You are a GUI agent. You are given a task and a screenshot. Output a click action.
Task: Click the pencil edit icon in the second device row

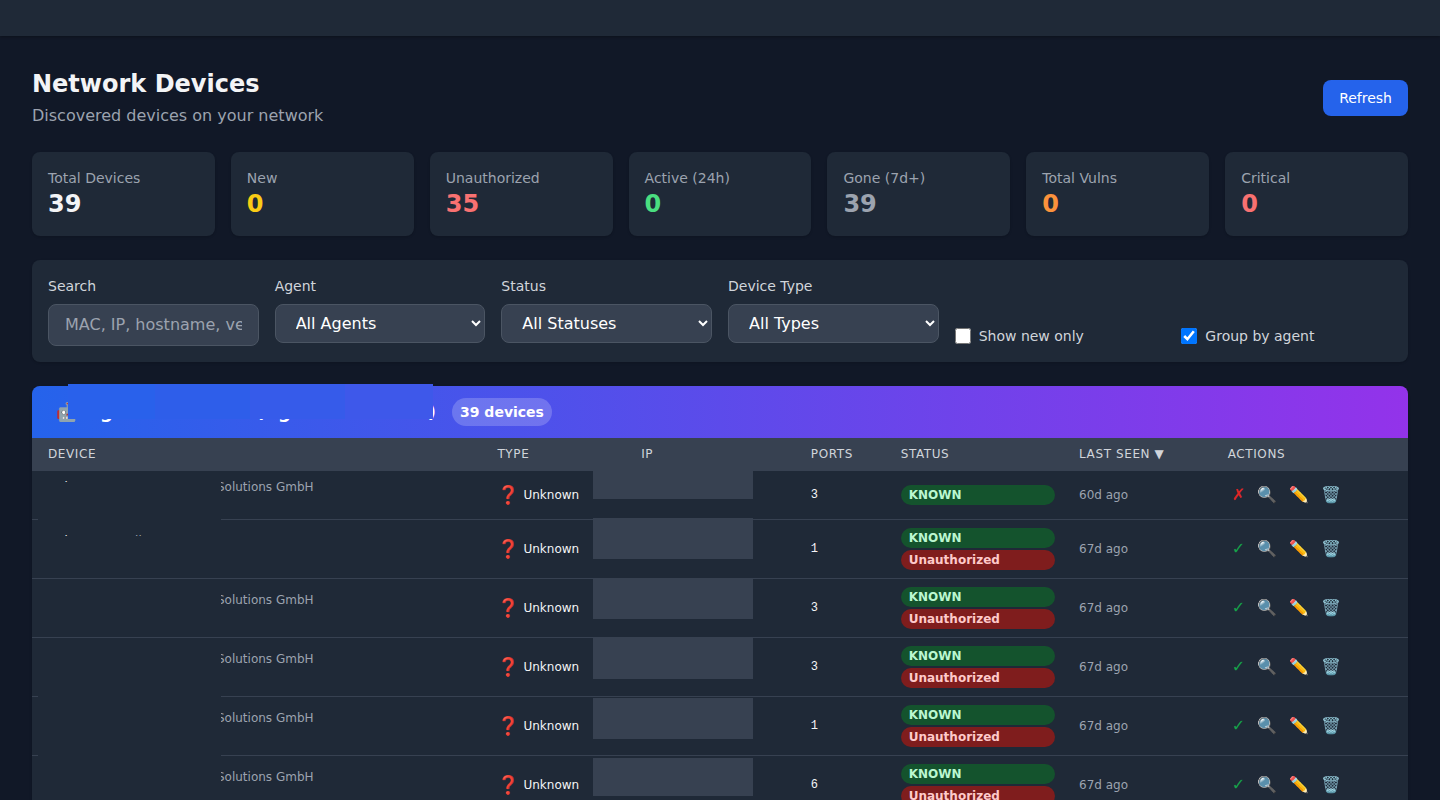click(1299, 548)
